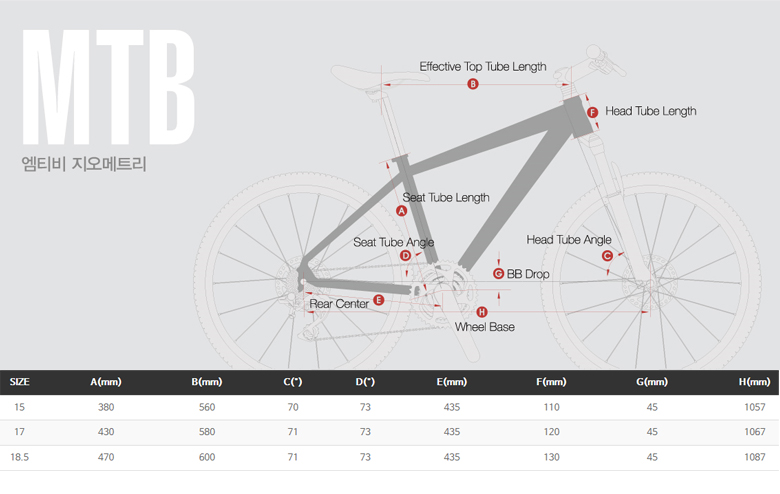Click the size 17 row label
The image size is (780, 494).
pos(19,432)
